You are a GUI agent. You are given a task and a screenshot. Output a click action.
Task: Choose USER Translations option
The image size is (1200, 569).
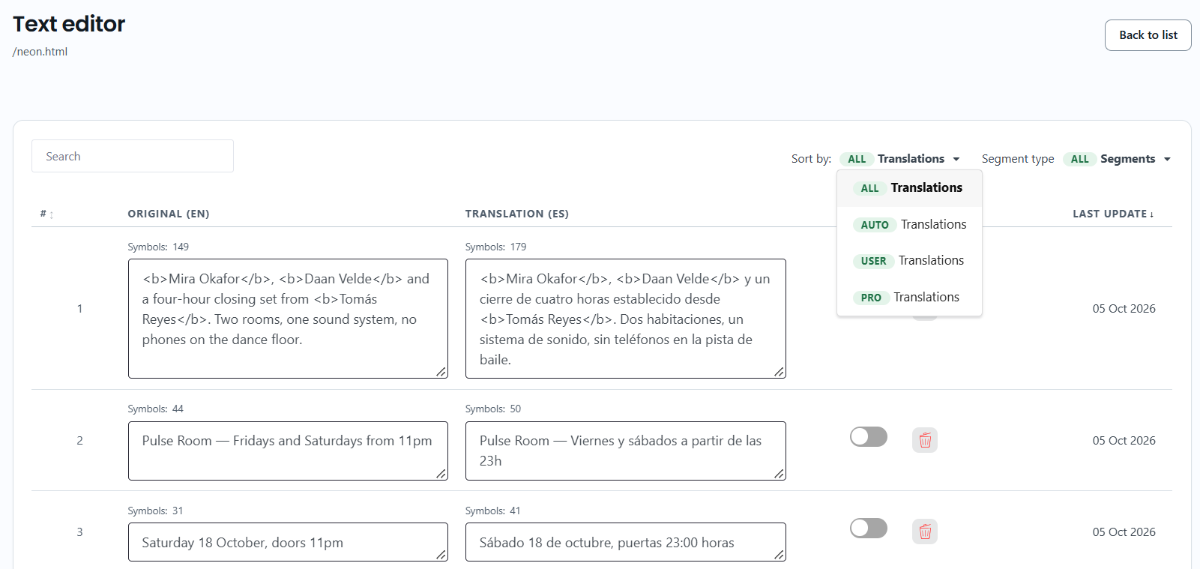coord(910,261)
